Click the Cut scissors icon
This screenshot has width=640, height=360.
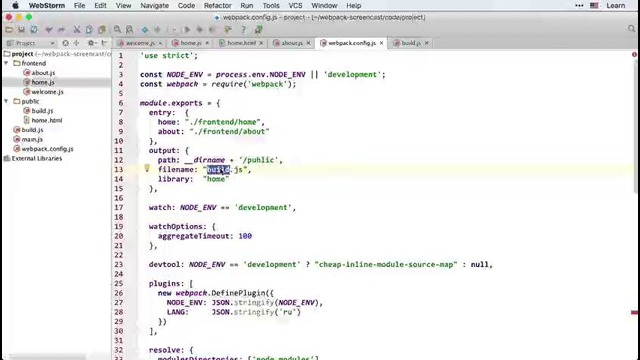77,30
